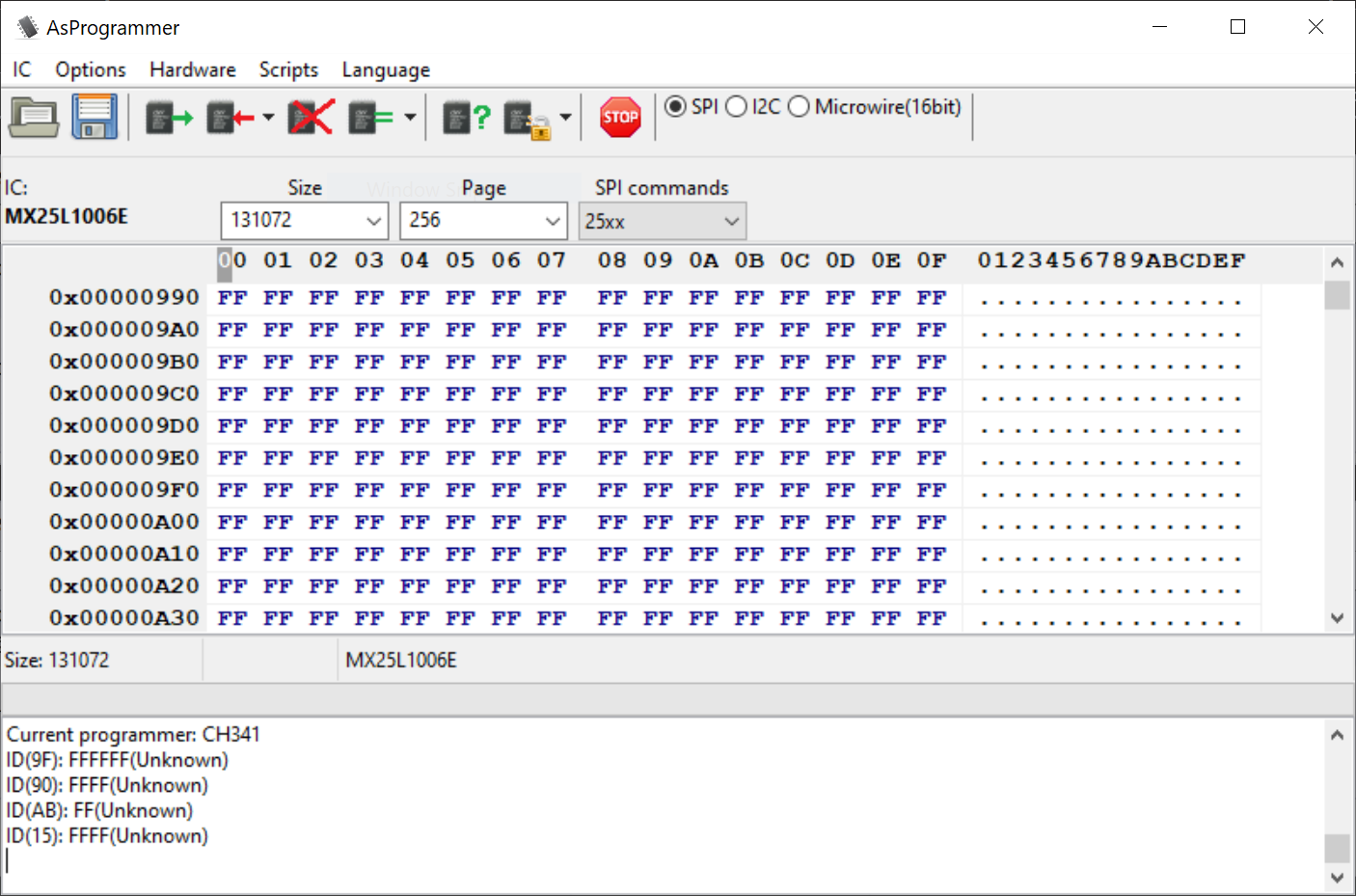Click the AsProgrammer chip icon in the title bar
The image size is (1356, 896).
(28, 27)
